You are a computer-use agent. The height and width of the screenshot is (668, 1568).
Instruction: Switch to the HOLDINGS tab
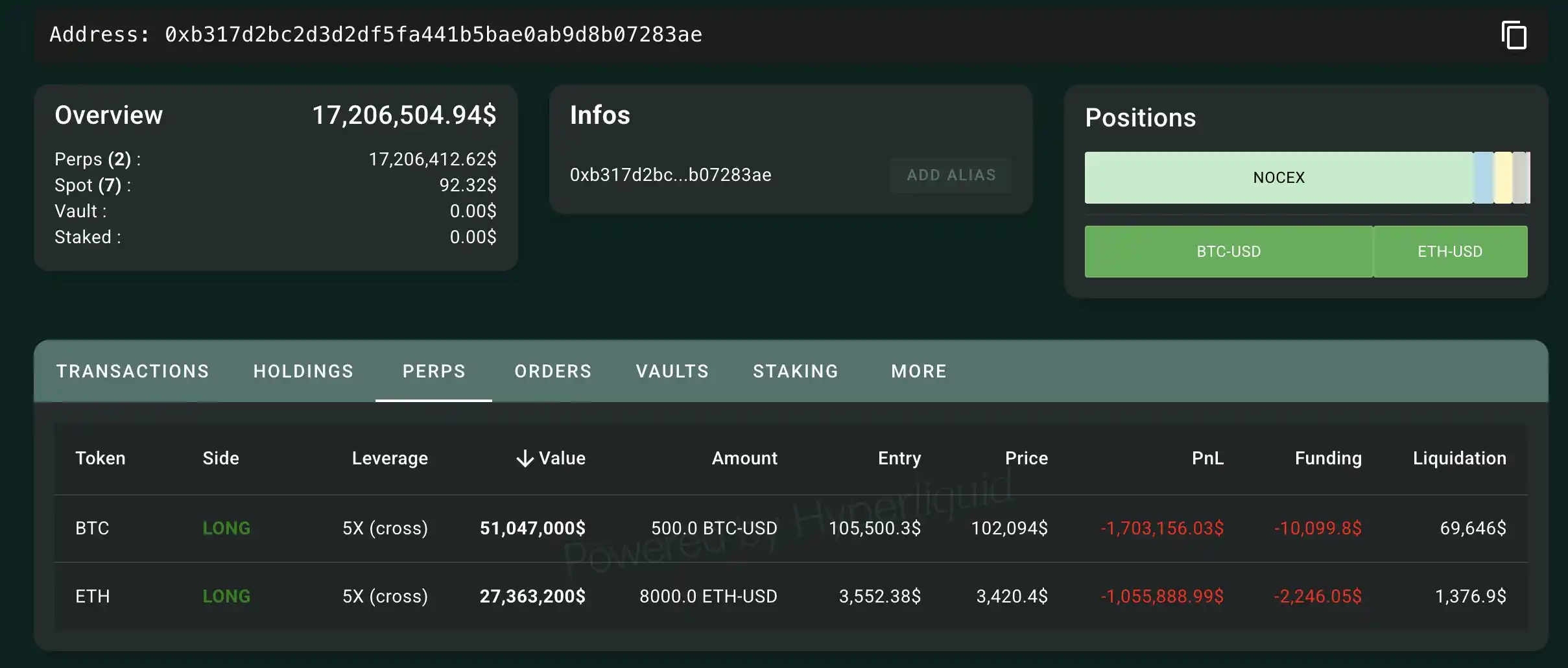pos(303,371)
